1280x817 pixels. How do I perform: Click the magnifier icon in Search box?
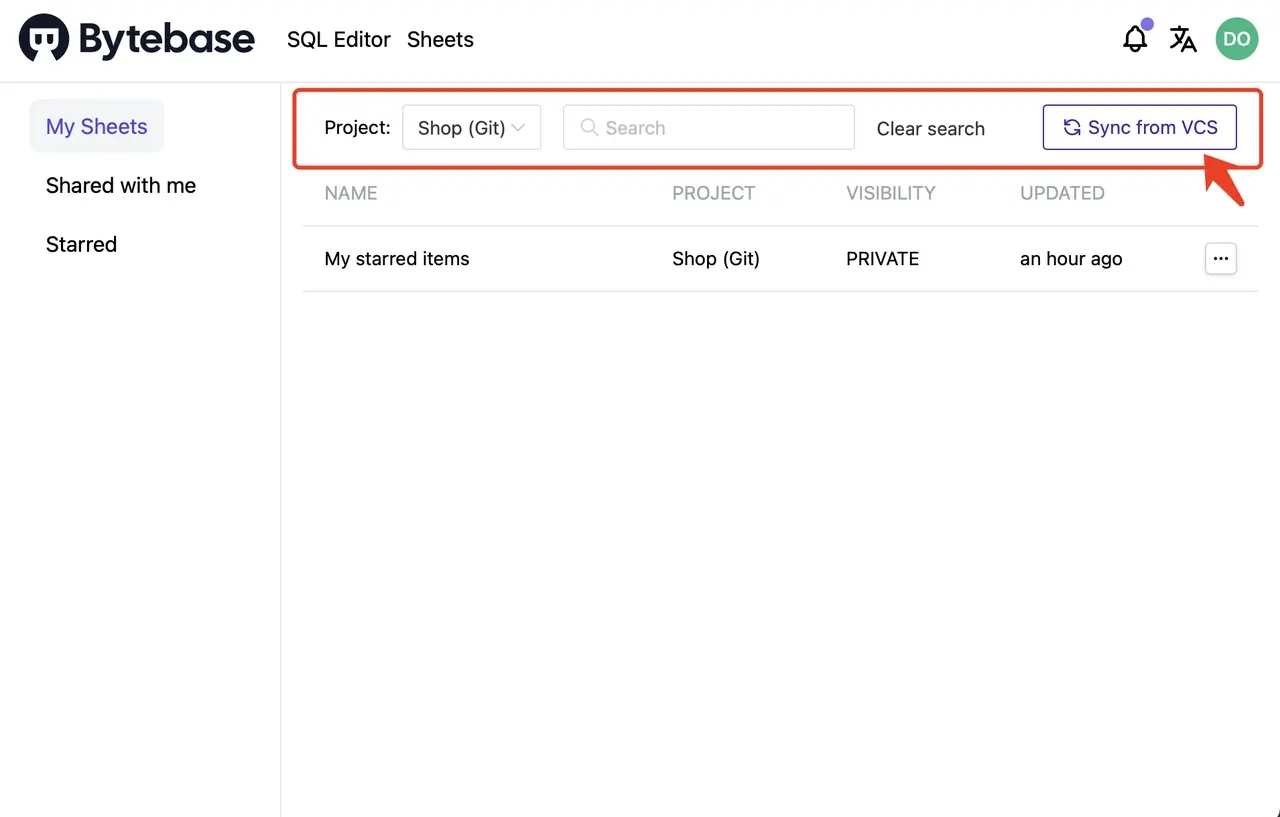[589, 127]
